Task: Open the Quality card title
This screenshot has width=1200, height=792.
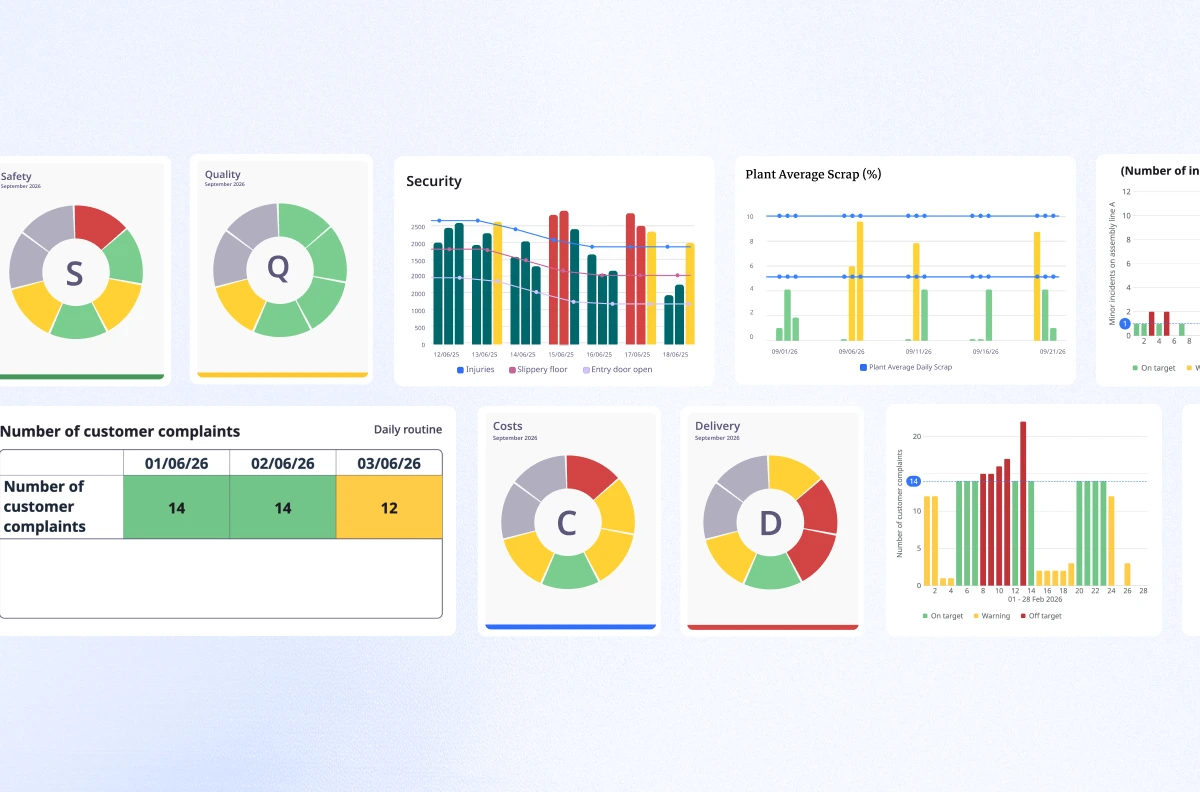Action: tap(223, 175)
